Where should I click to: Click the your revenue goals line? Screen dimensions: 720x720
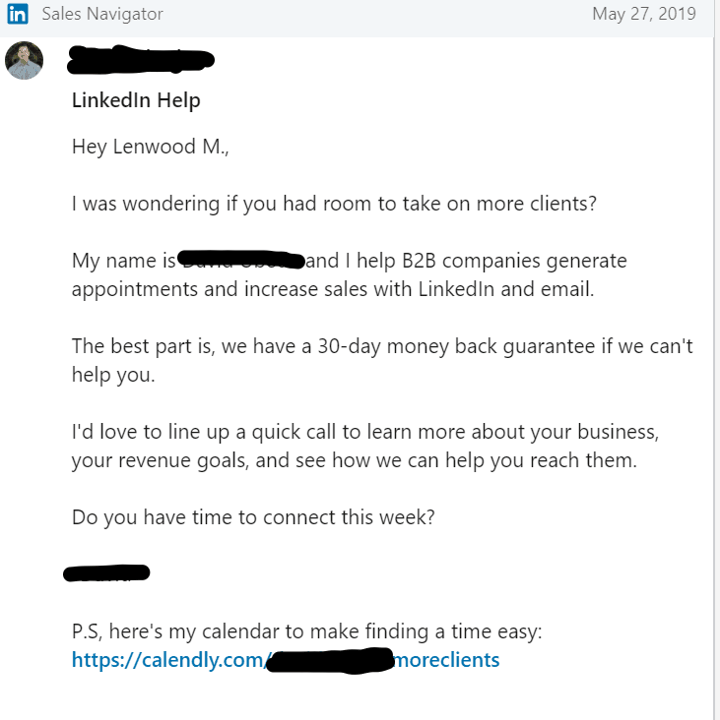[354, 461]
